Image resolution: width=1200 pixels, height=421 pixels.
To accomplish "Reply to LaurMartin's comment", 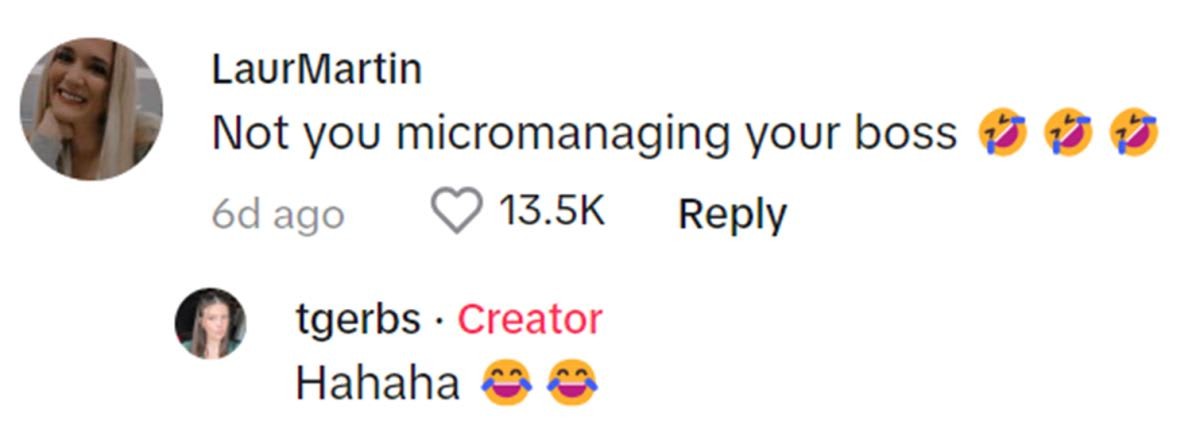I will coord(732,213).
